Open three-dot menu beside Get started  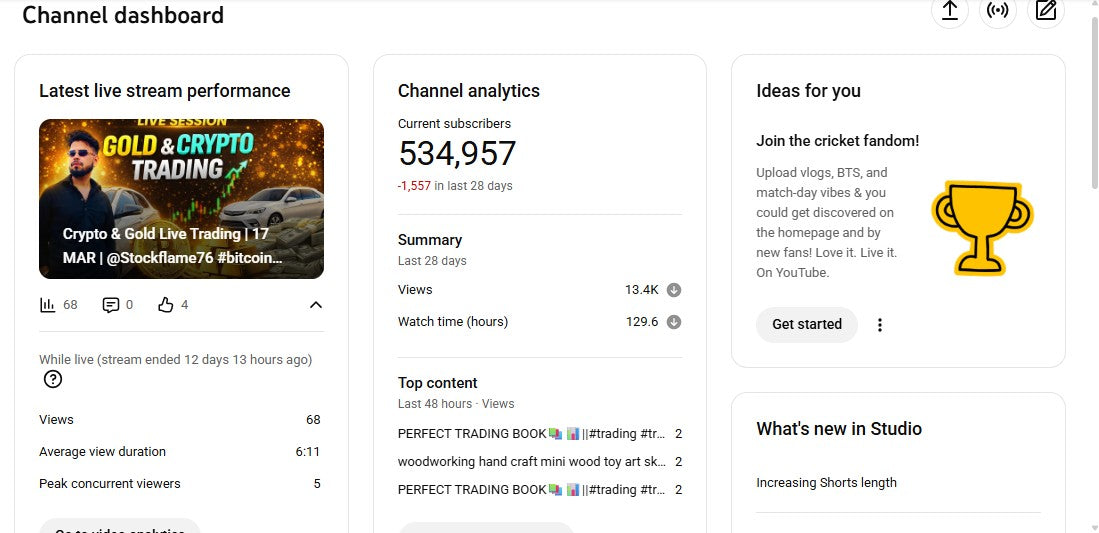click(x=880, y=325)
